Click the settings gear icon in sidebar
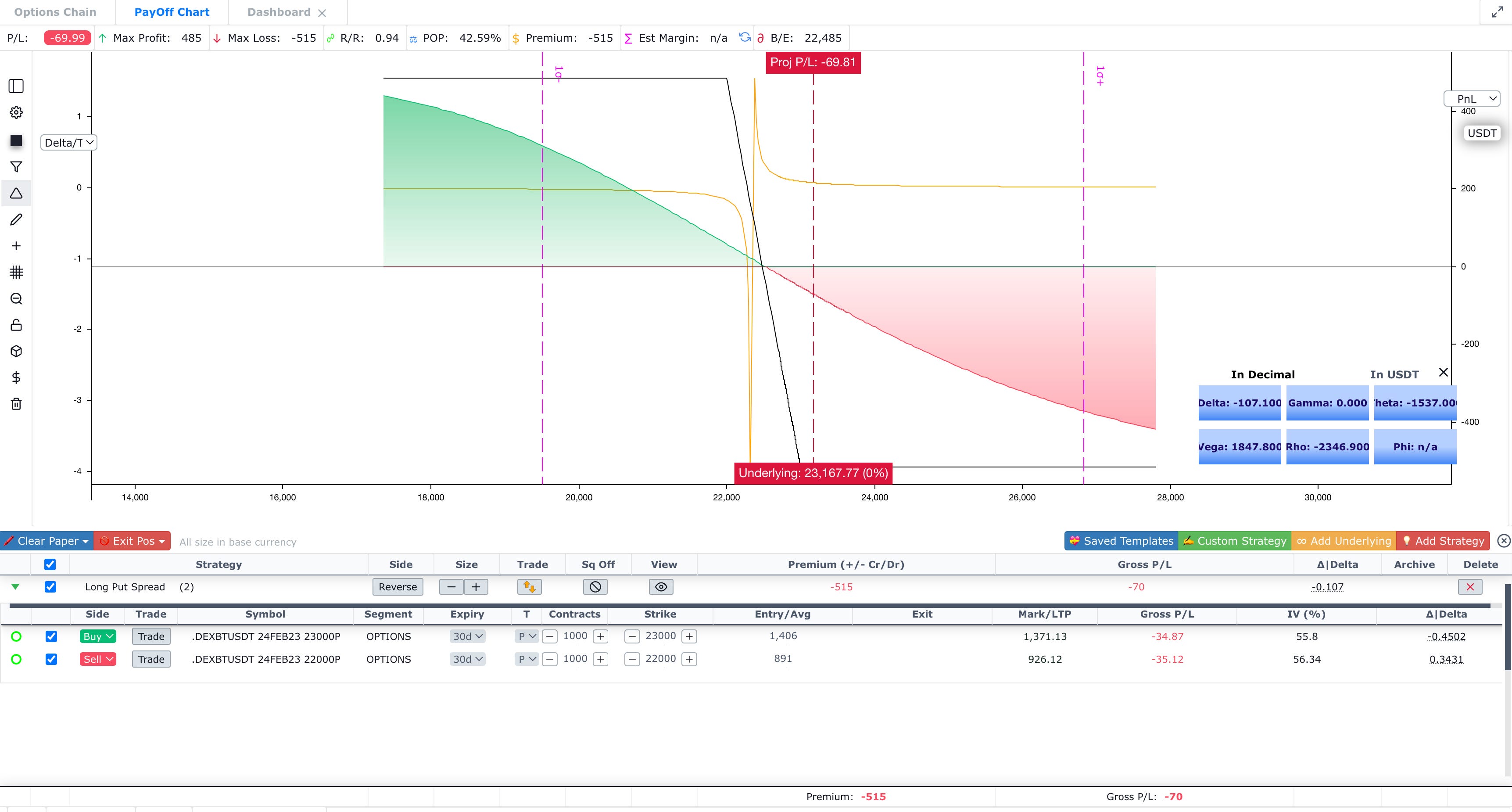This screenshot has width=1512, height=812. pyautogui.click(x=16, y=112)
